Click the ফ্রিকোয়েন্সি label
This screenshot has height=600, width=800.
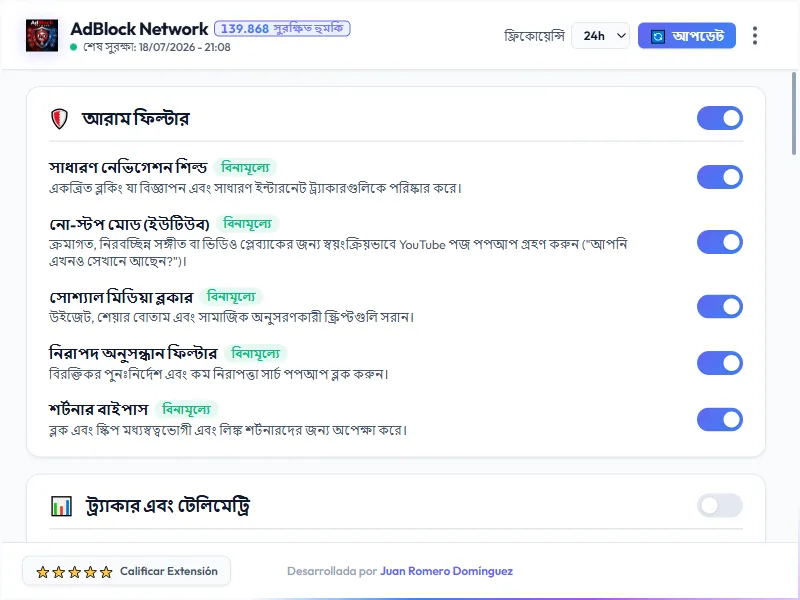(x=534, y=36)
